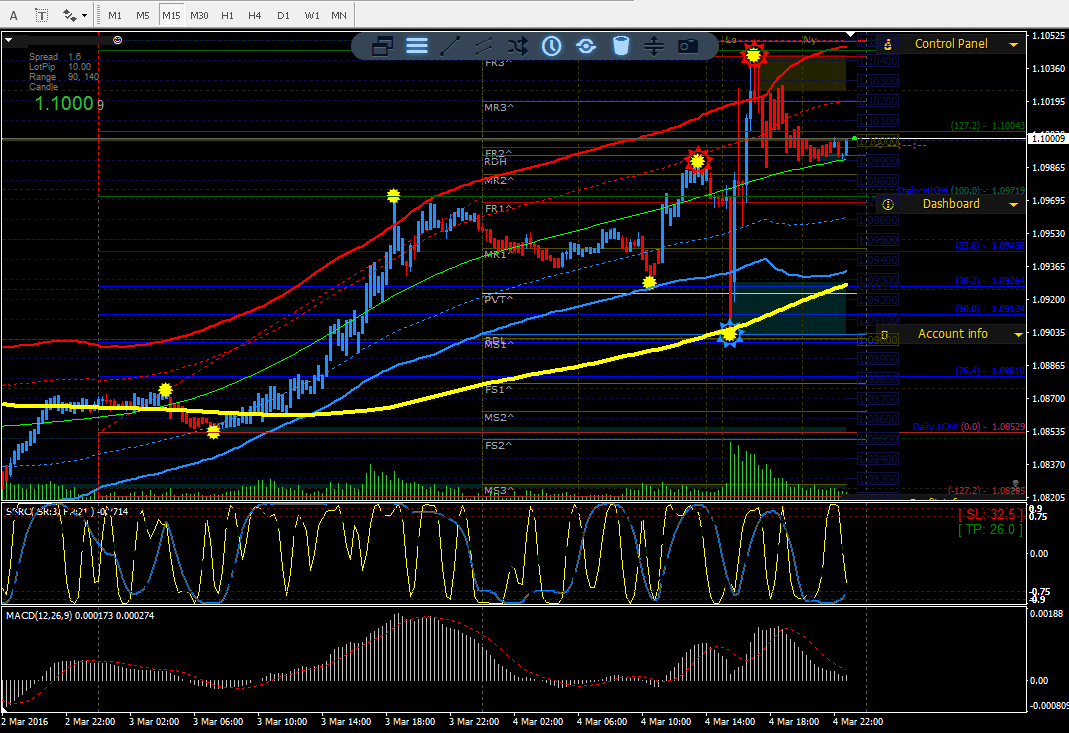Screen dimensions: 1069x733
Task: Click the trash bin delete icon
Action: (x=620, y=46)
